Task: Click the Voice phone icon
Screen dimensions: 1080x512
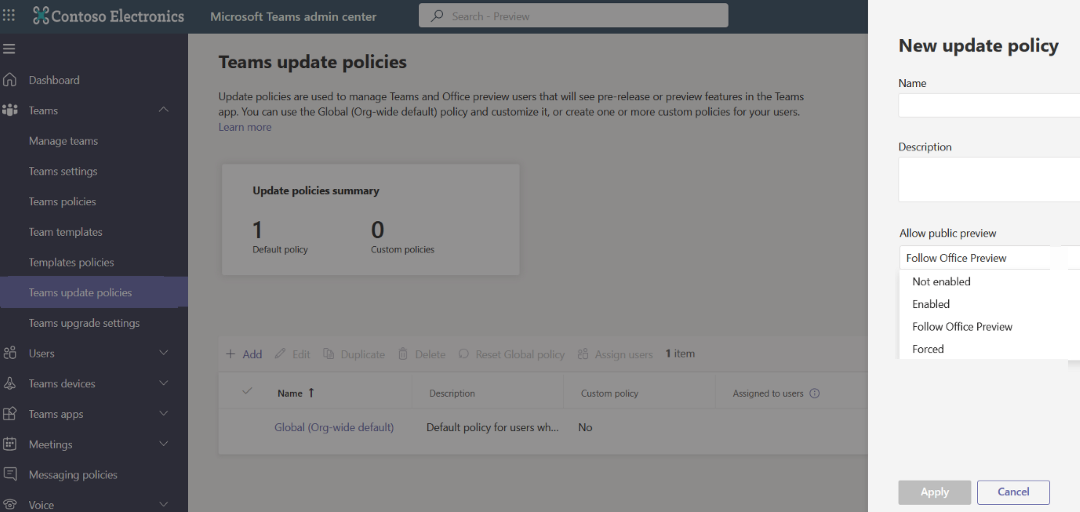Action: pyautogui.click(x=10, y=504)
